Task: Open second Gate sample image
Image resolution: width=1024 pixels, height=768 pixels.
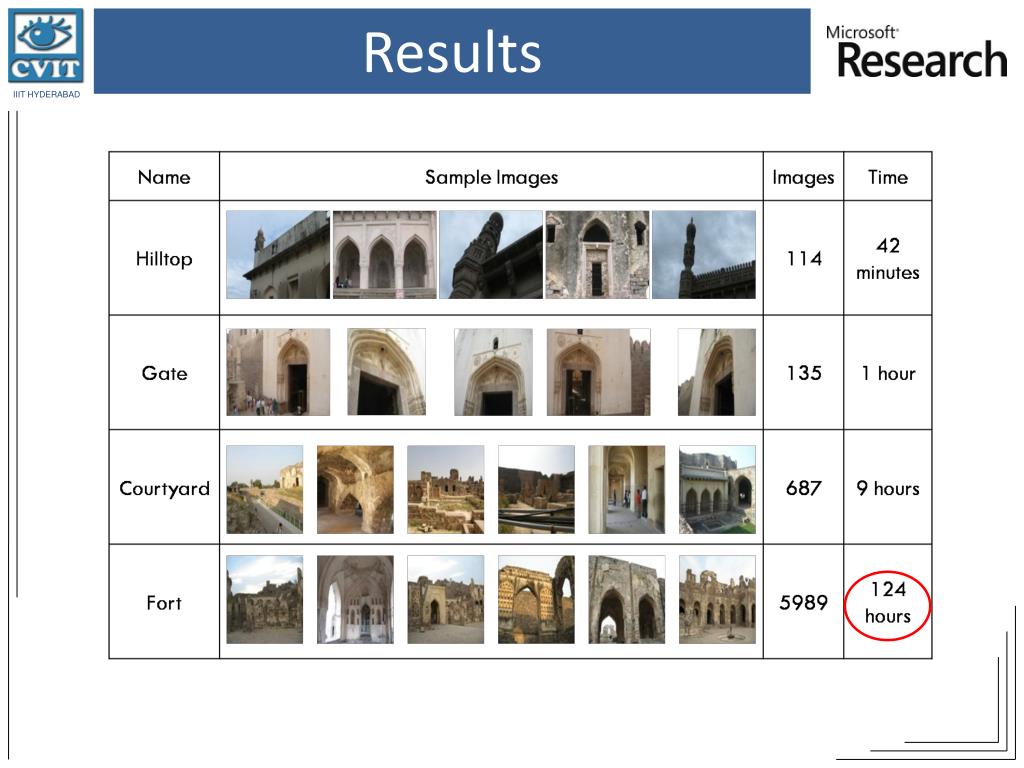Action: [387, 372]
